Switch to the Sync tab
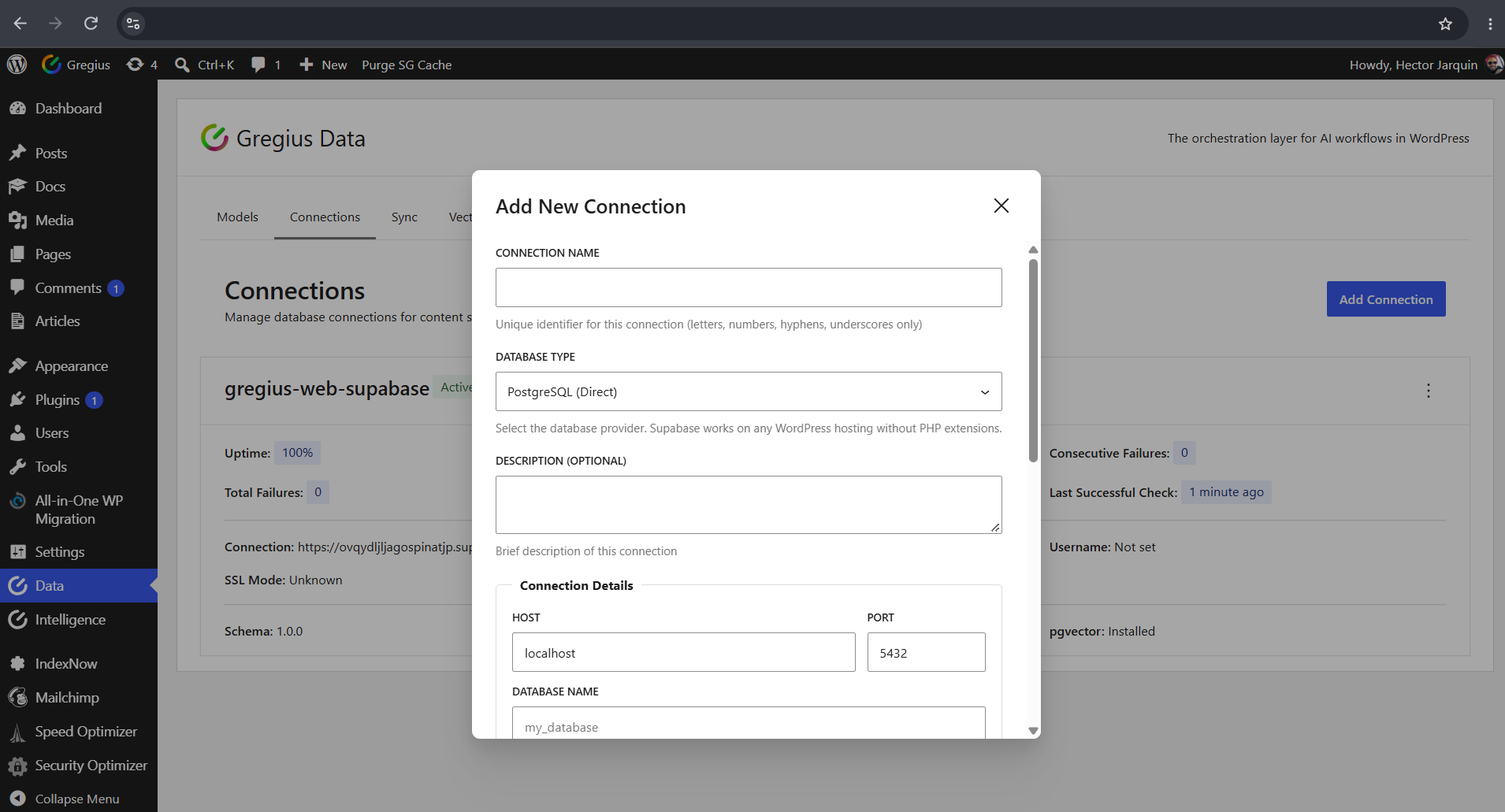Viewport: 1505px width, 812px height. tap(404, 217)
